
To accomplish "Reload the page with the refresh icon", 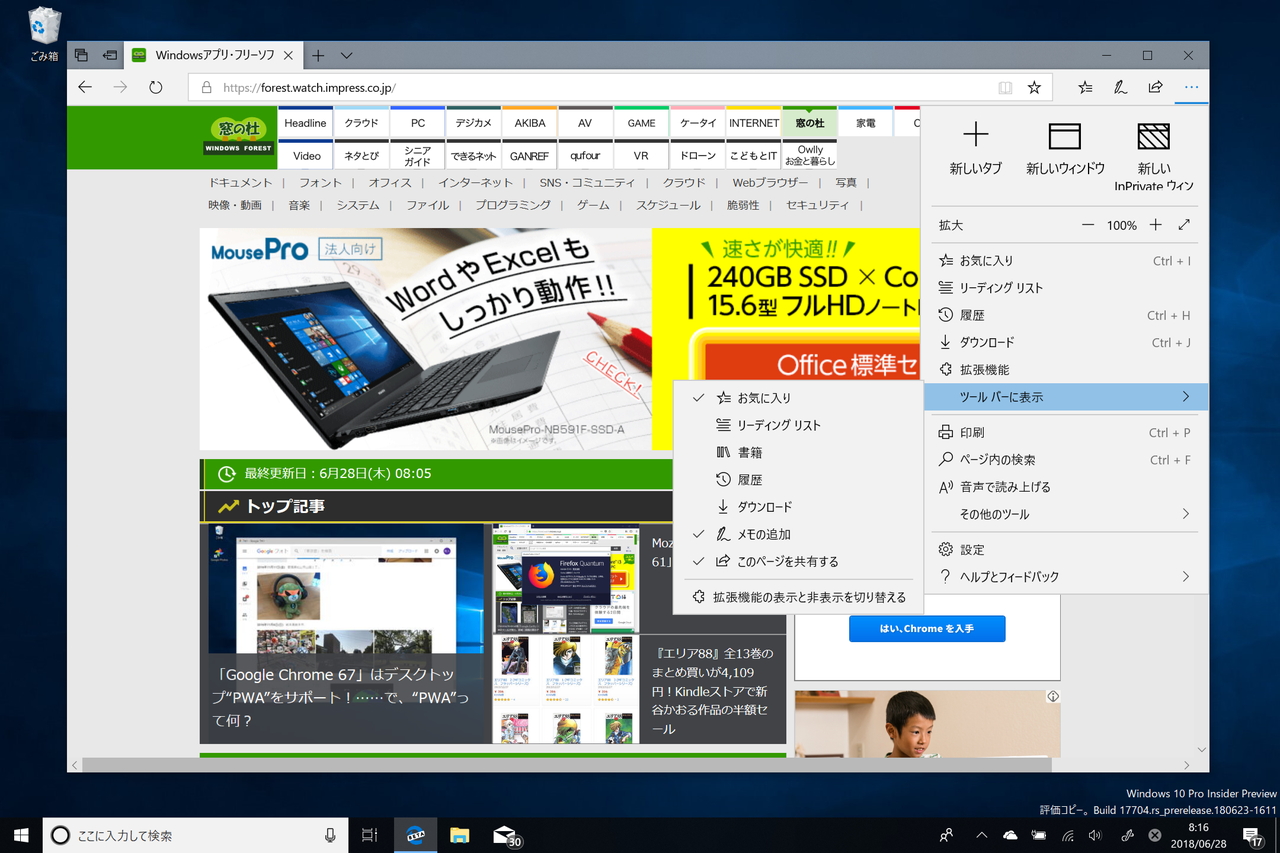I will tap(156, 87).
